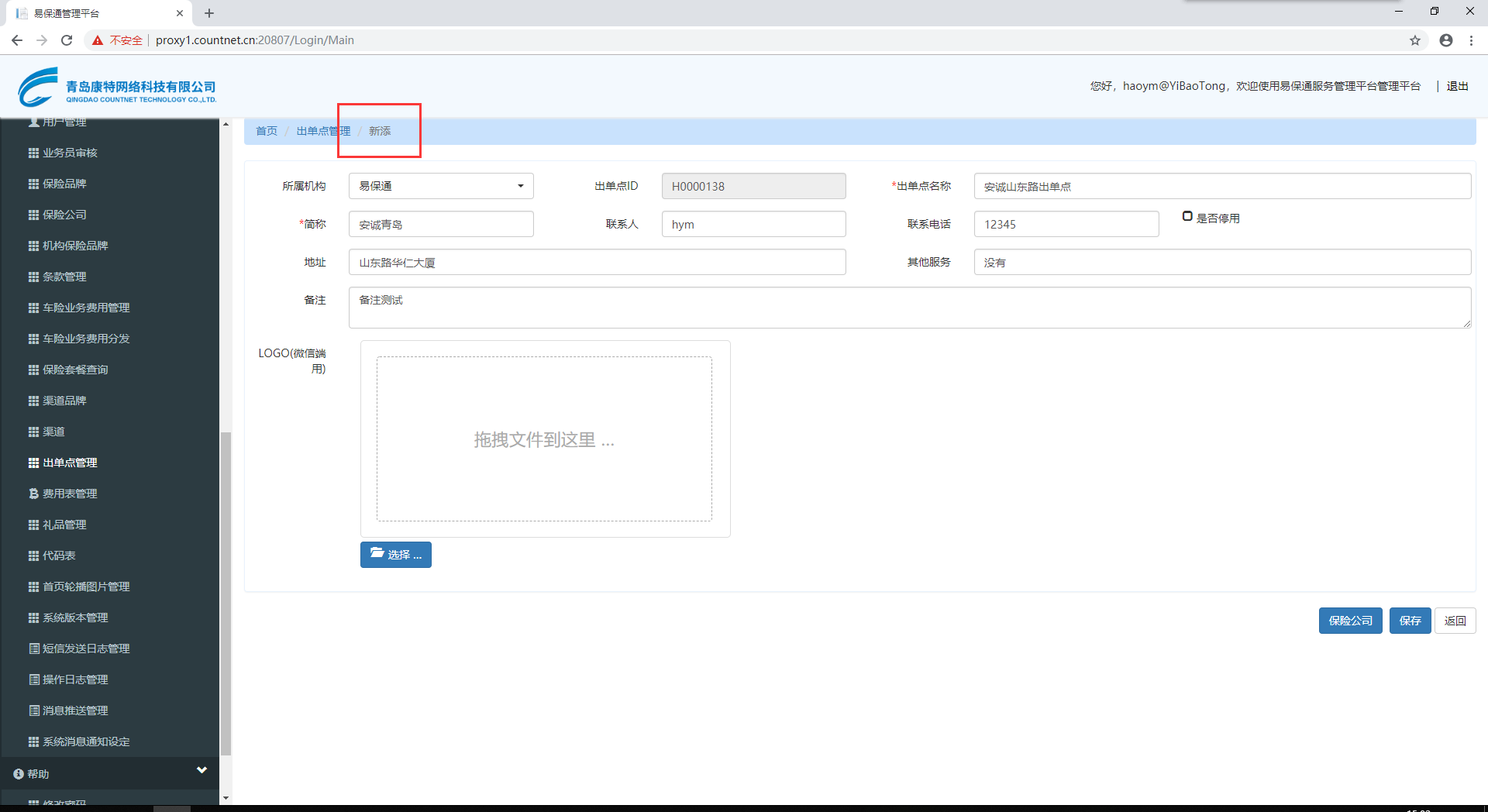Open the browser three-dot menu
1488x812 pixels.
point(1471,40)
